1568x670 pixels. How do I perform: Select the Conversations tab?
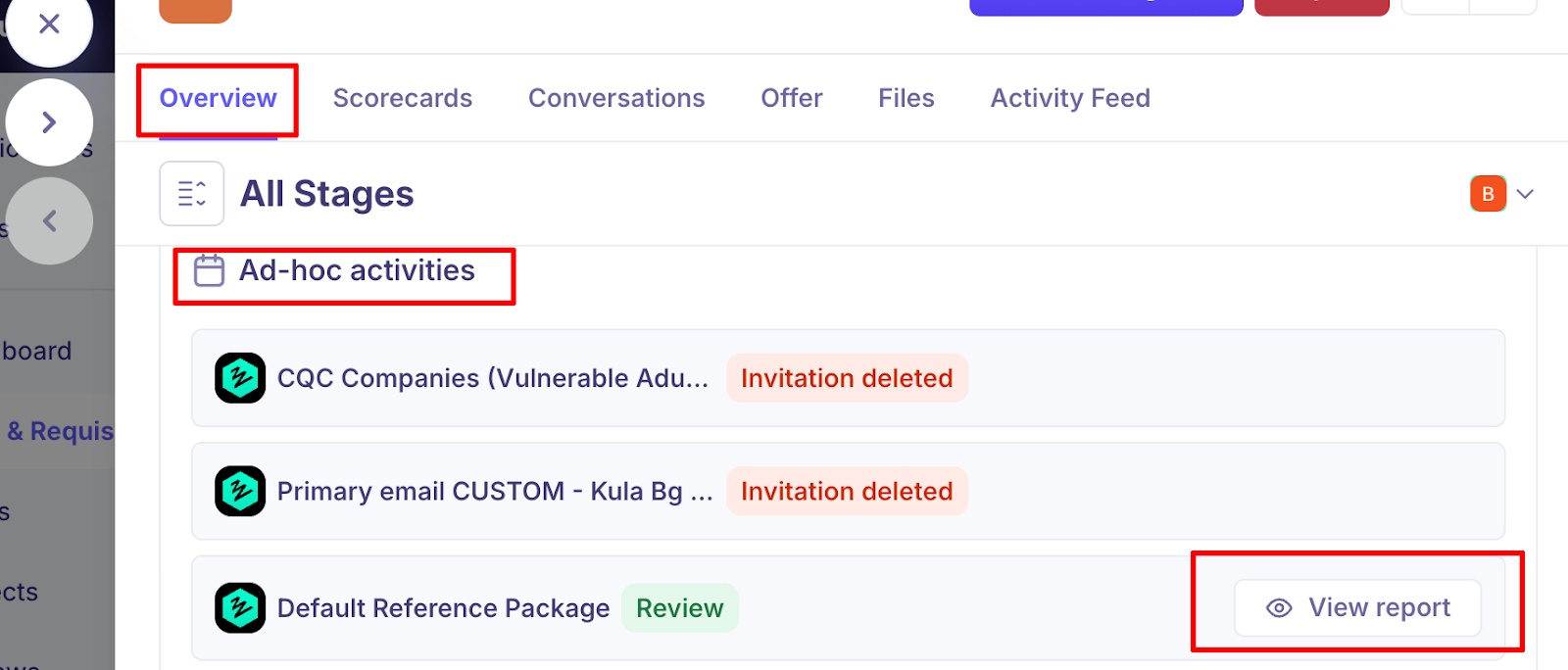(616, 98)
